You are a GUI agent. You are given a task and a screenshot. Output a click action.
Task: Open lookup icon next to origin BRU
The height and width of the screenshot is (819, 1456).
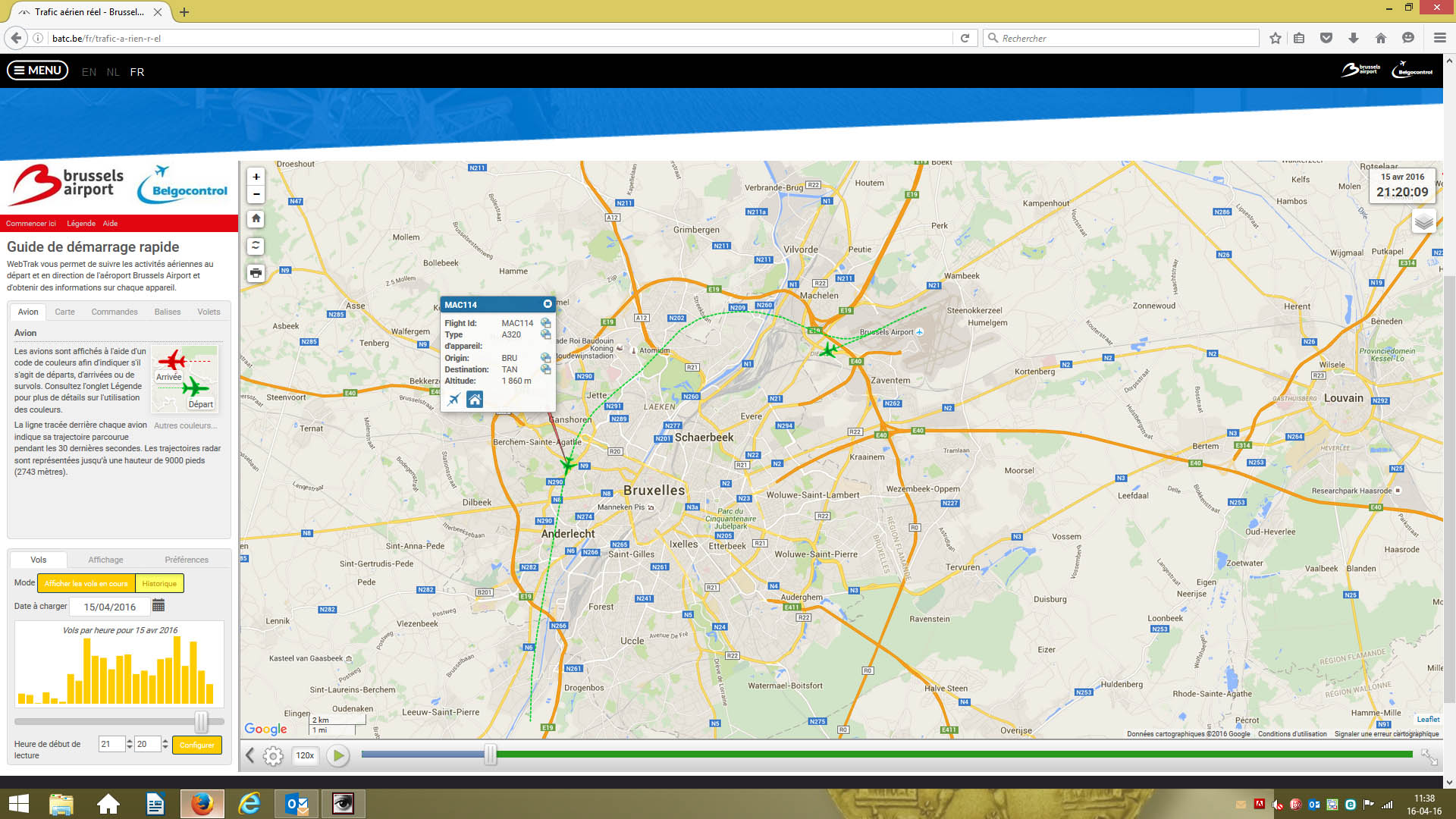(545, 358)
